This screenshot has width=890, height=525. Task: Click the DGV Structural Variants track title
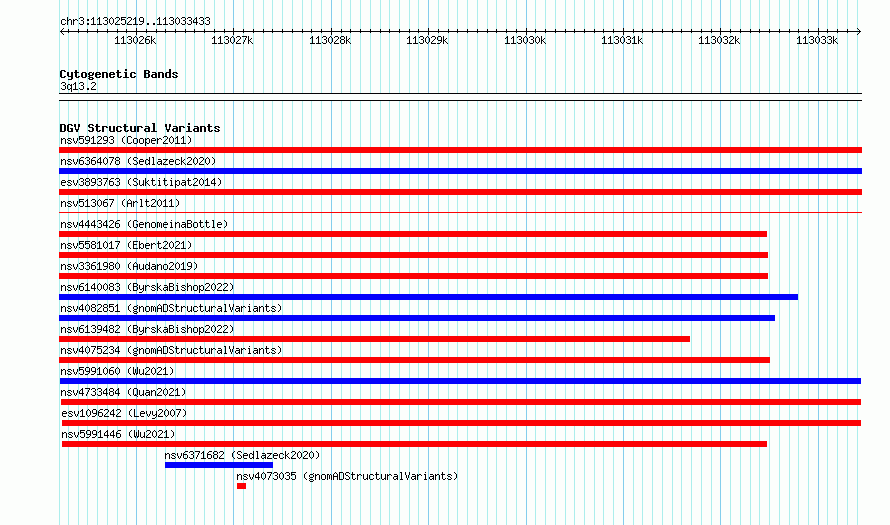[140, 128]
